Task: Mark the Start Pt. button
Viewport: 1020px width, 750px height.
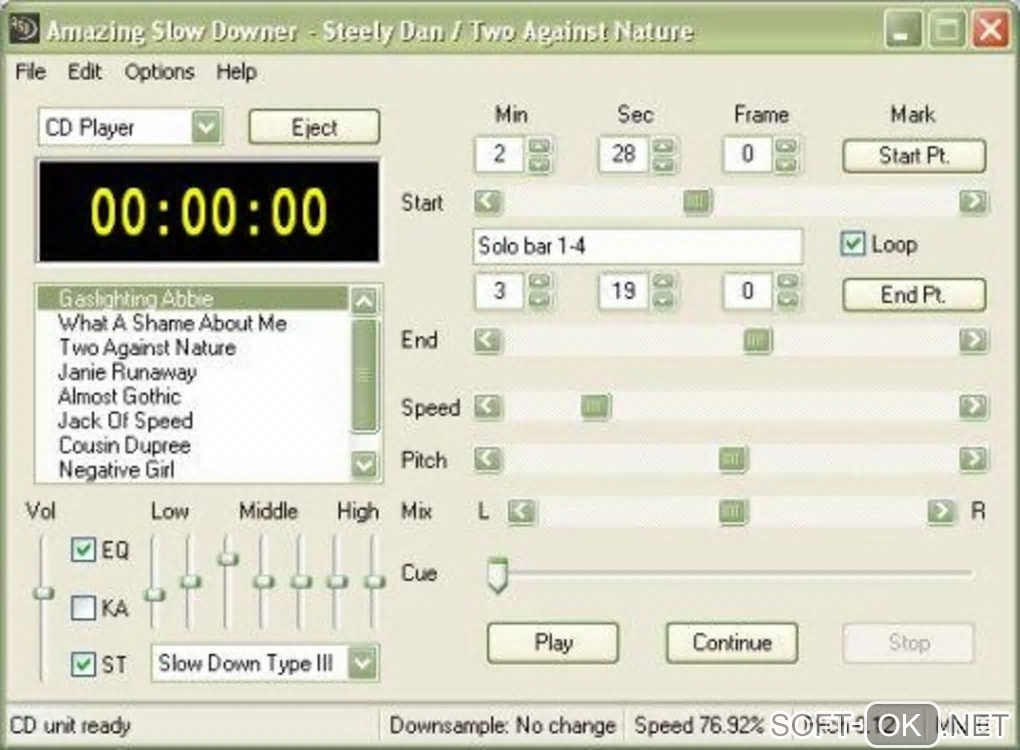Action: pos(914,155)
